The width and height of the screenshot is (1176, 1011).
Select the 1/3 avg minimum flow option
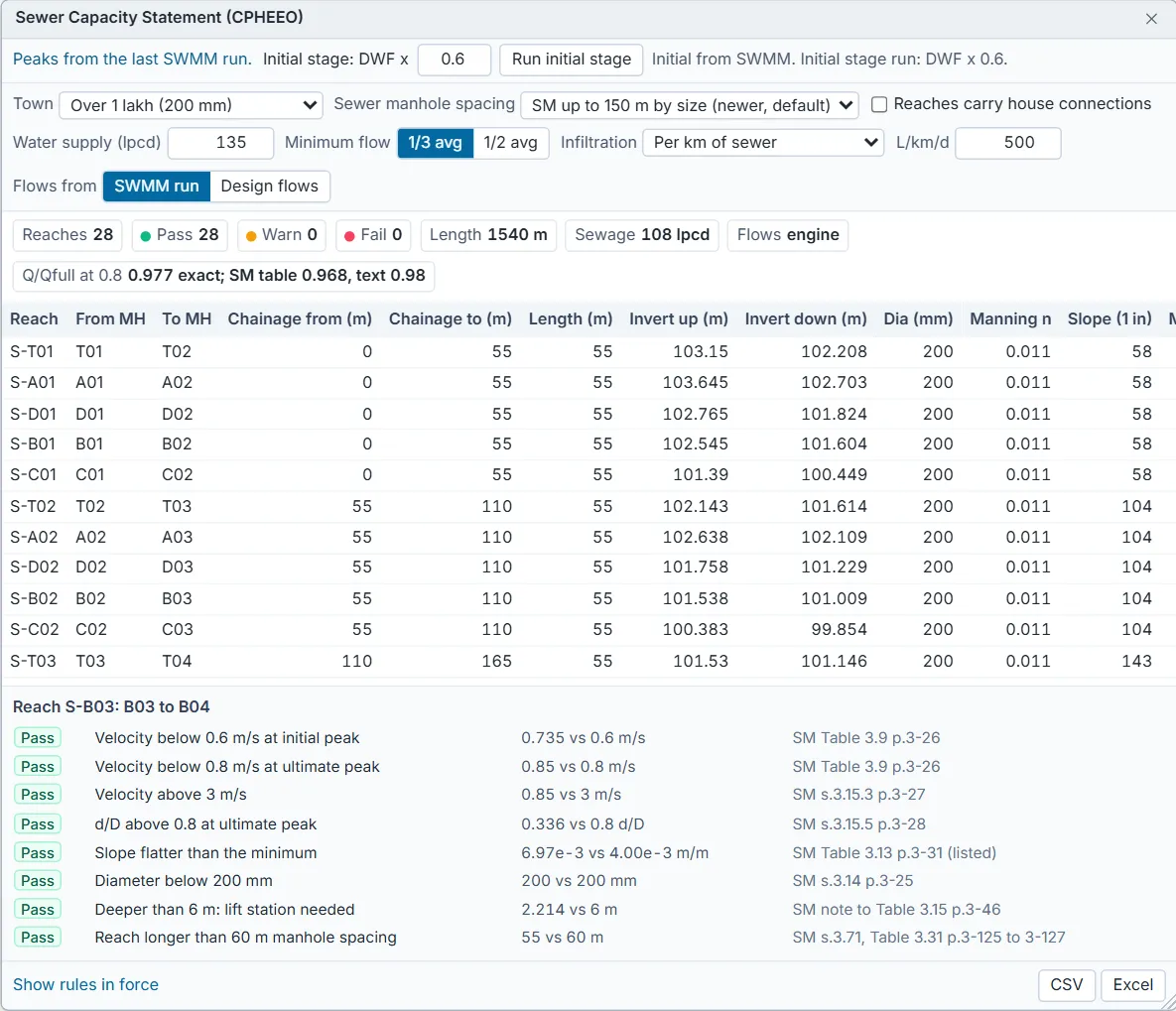[435, 143]
